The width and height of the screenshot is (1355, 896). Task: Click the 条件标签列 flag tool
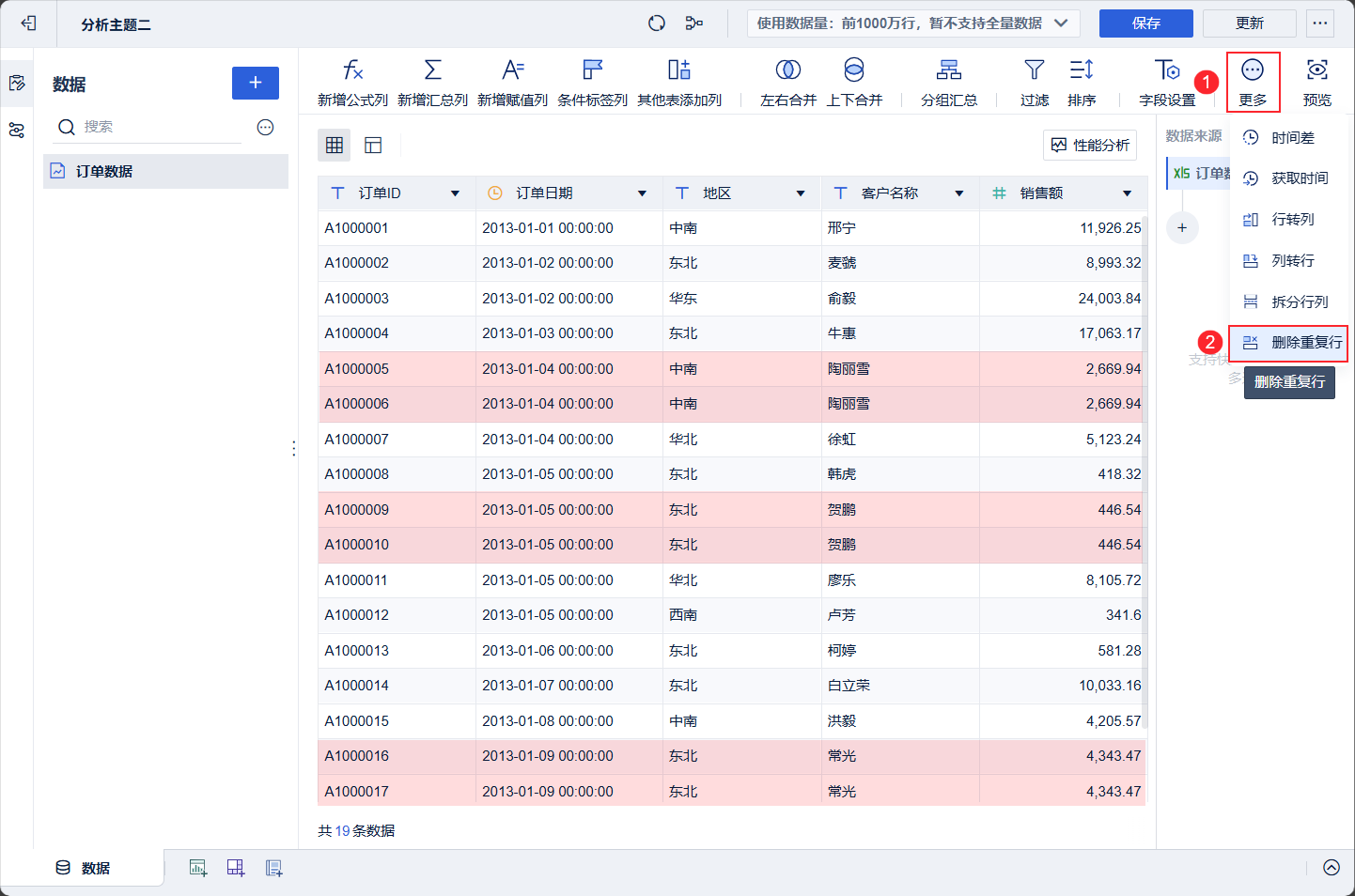[x=592, y=82]
